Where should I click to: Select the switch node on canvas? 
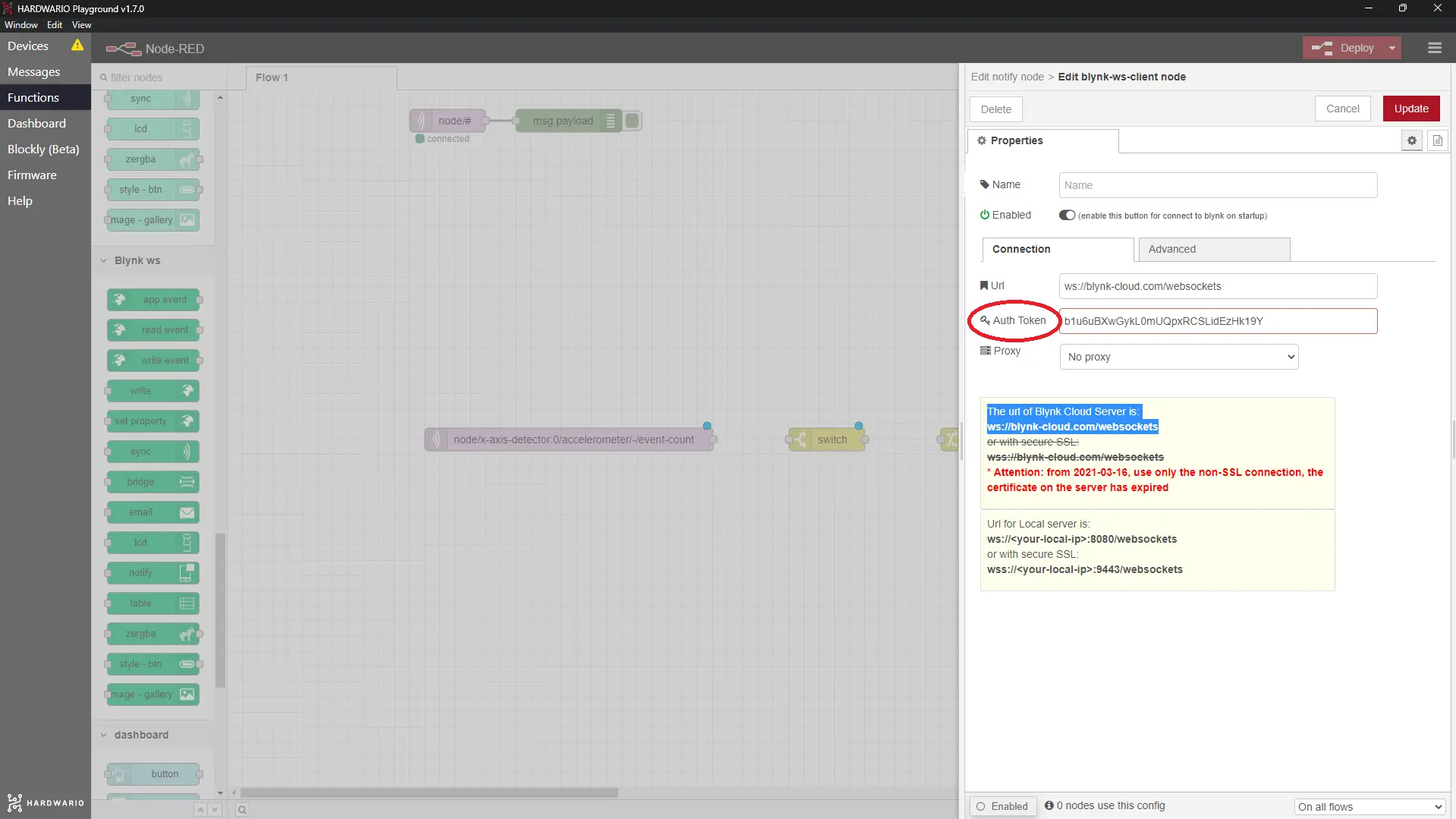tap(827, 439)
